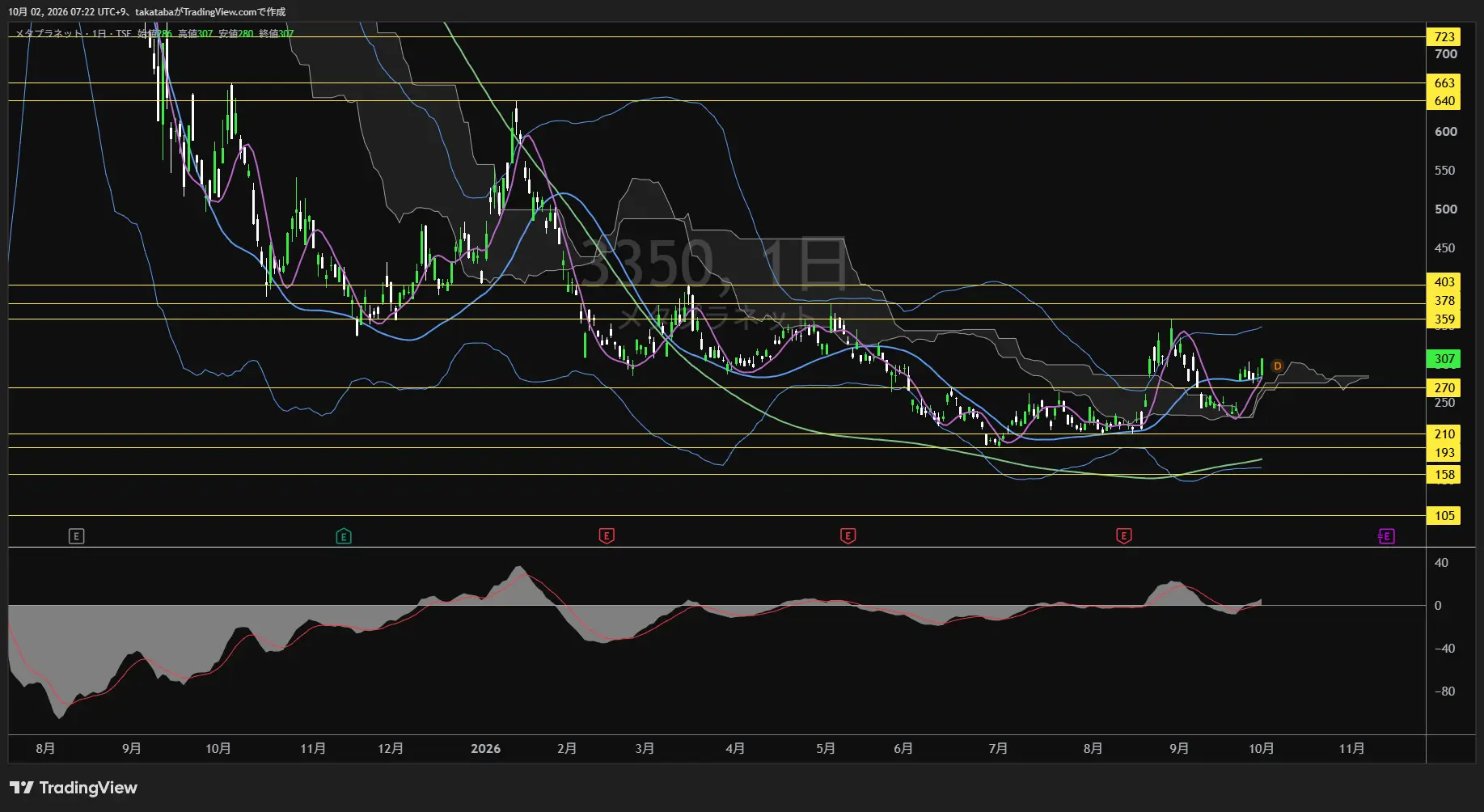1484x812 pixels.
Task: Select the 193 yellow price label
Action: [1444, 453]
